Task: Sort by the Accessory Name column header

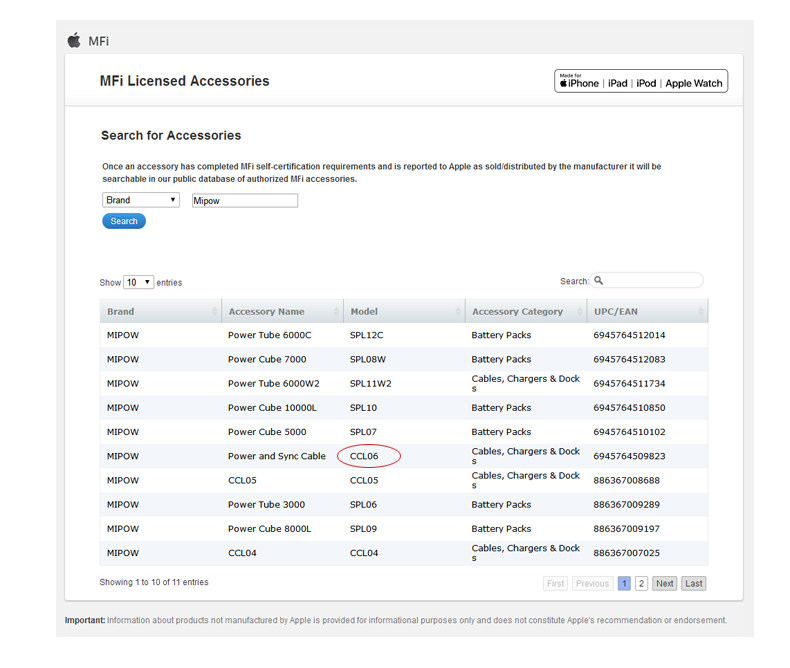Action: pos(282,311)
